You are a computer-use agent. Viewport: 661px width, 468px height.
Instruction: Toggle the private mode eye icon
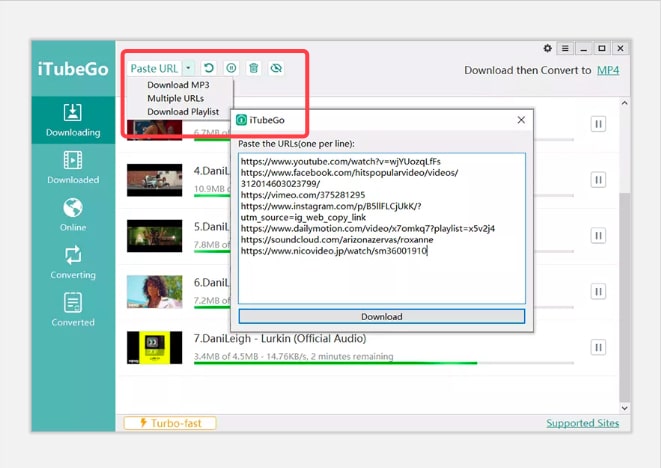(x=276, y=68)
